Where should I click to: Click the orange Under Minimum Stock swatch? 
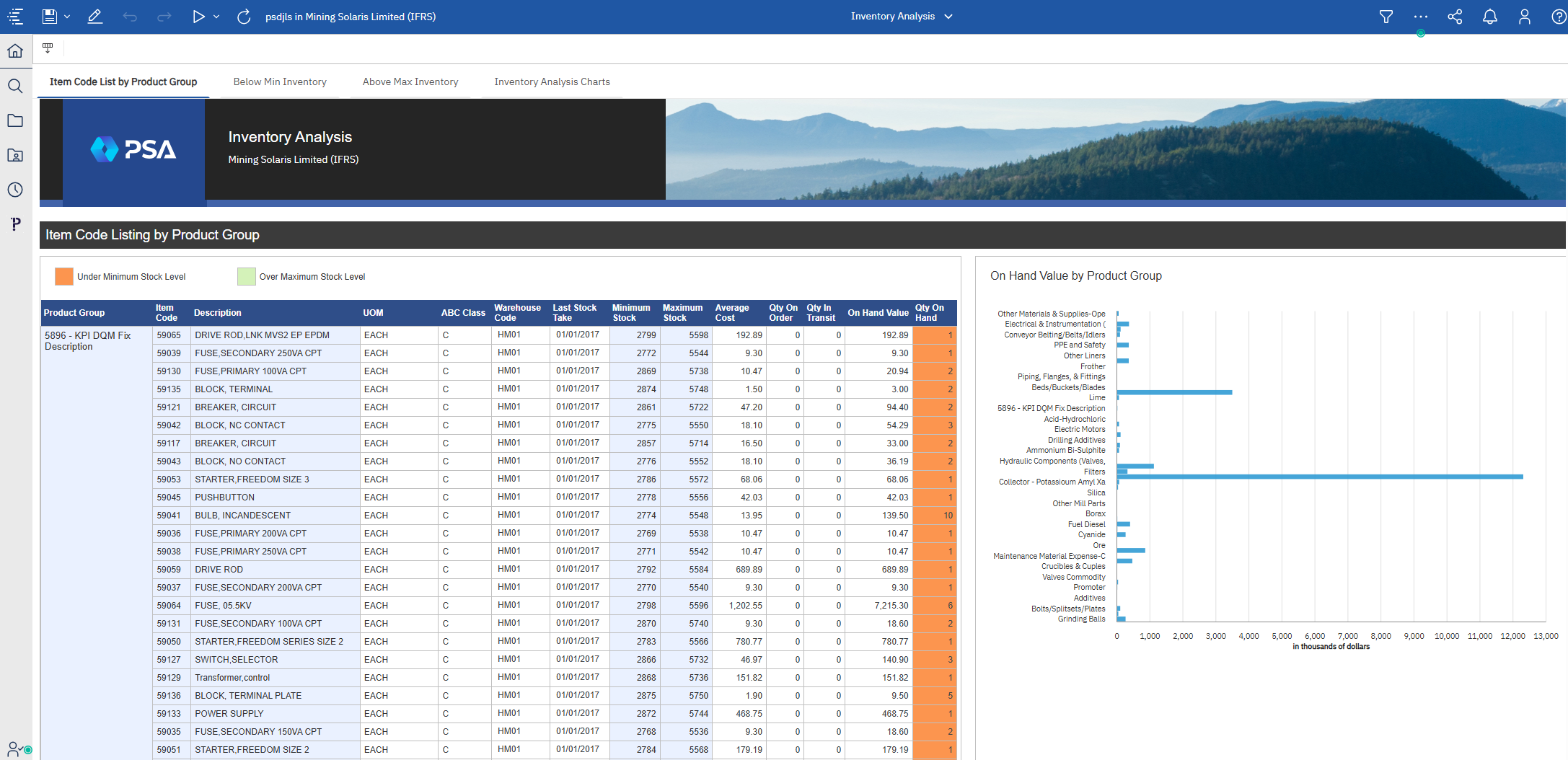click(64, 276)
